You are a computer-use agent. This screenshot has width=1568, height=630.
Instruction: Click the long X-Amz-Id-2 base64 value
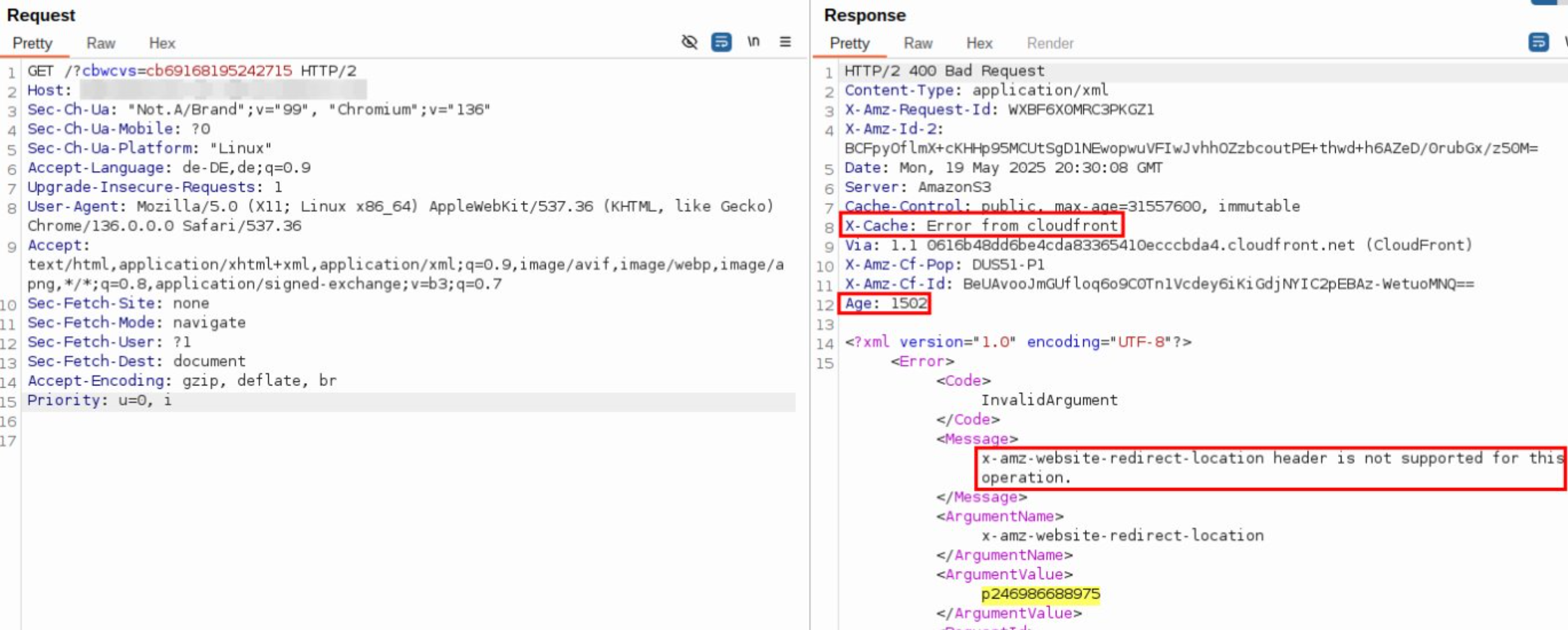[1190, 148]
